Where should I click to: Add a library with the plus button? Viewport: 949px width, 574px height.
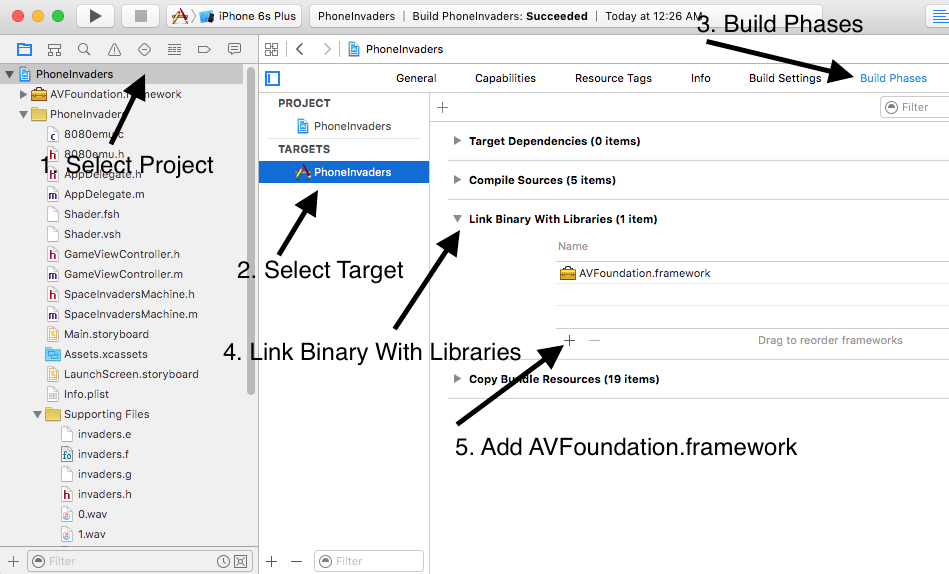pos(570,341)
